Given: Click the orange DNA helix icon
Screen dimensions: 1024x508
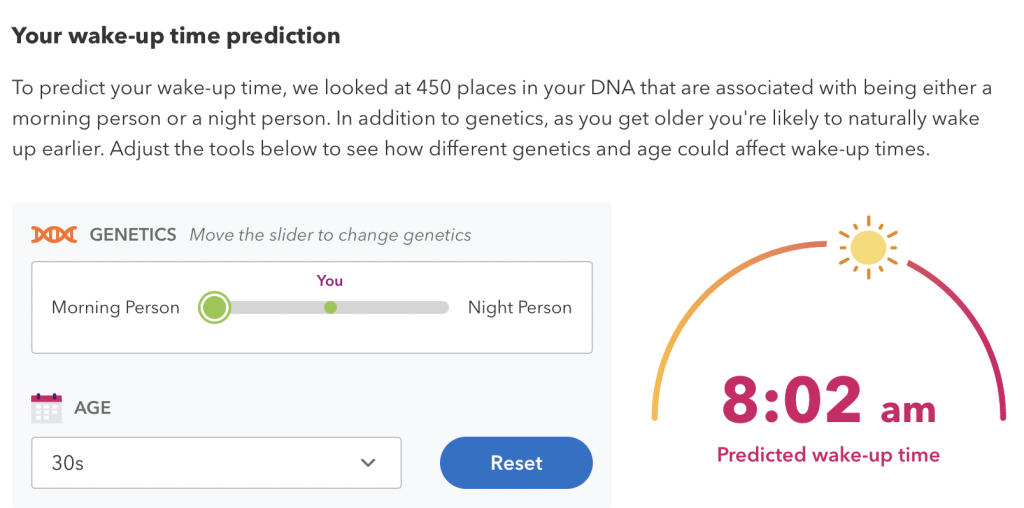Looking at the screenshot, I should click(x=54, y=234).
